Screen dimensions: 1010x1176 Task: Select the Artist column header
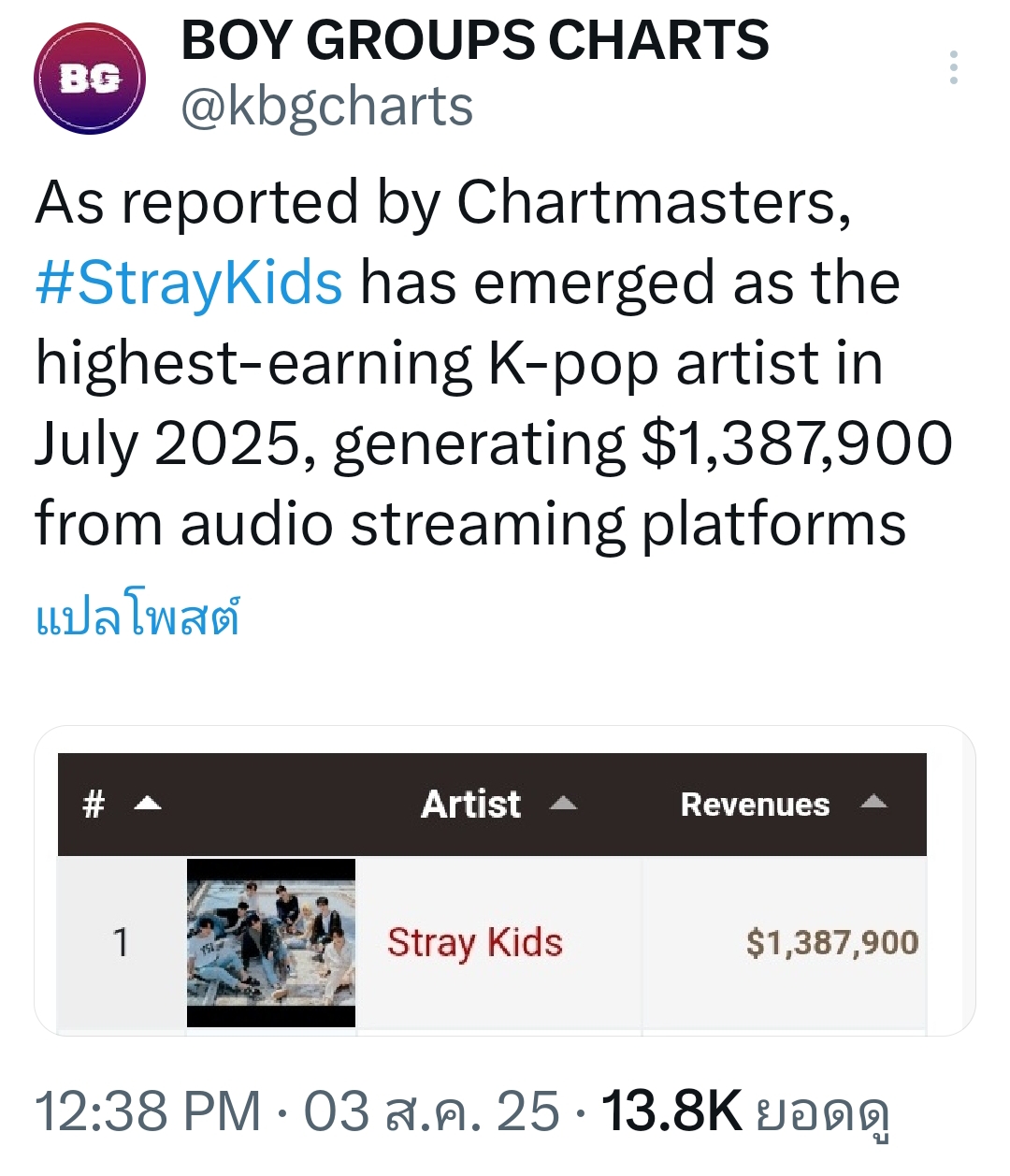[x=470, y=804]
